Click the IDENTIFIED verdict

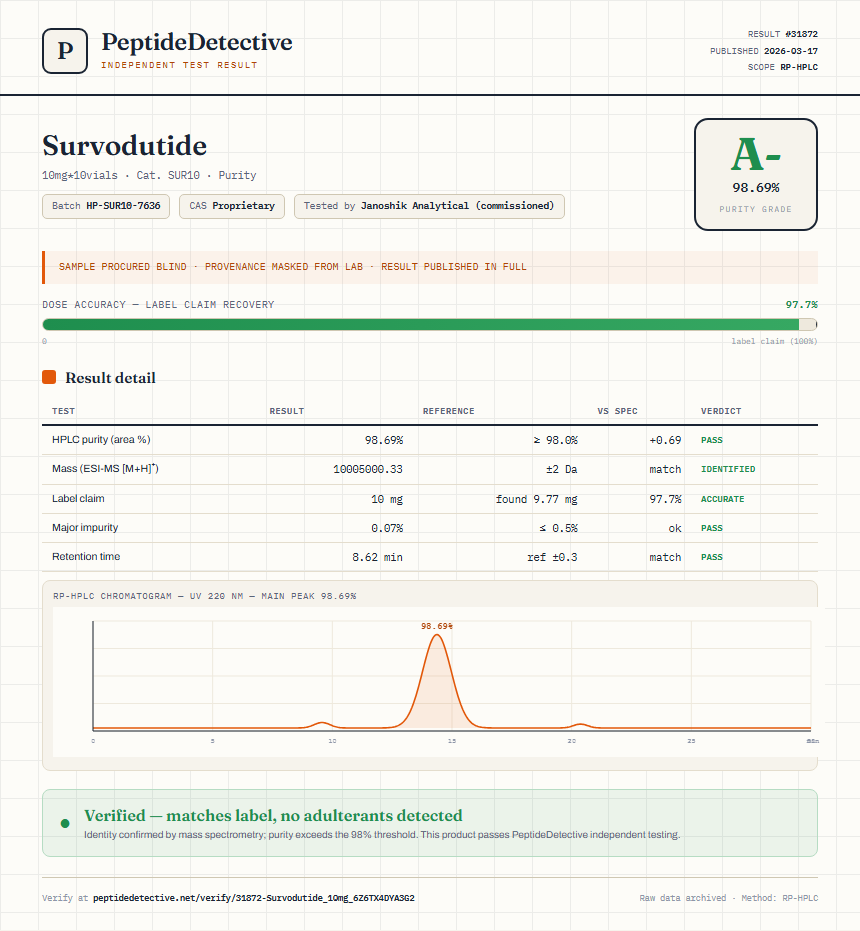(x=728, y=469)
